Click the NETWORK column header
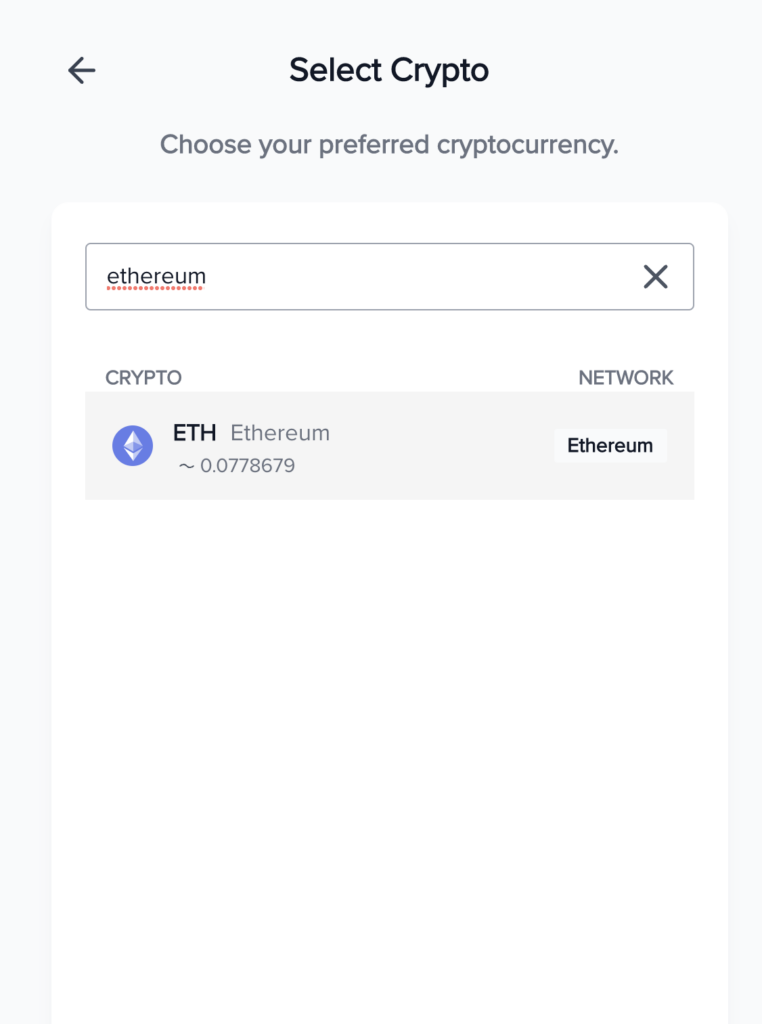Viewport: 762px width, 1024px height. [626, 377]
